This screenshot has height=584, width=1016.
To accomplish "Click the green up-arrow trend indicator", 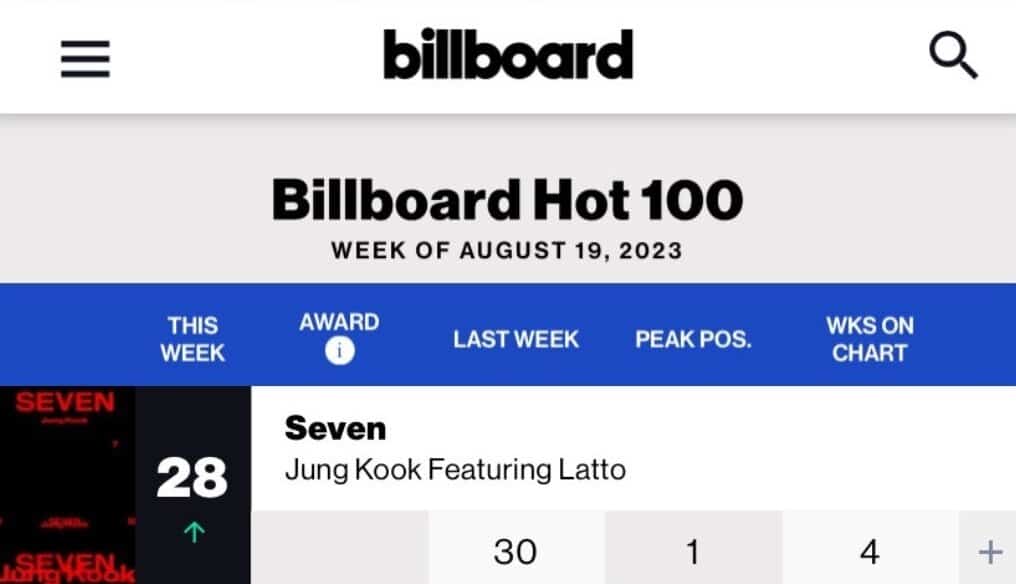I will coord(193,534).
